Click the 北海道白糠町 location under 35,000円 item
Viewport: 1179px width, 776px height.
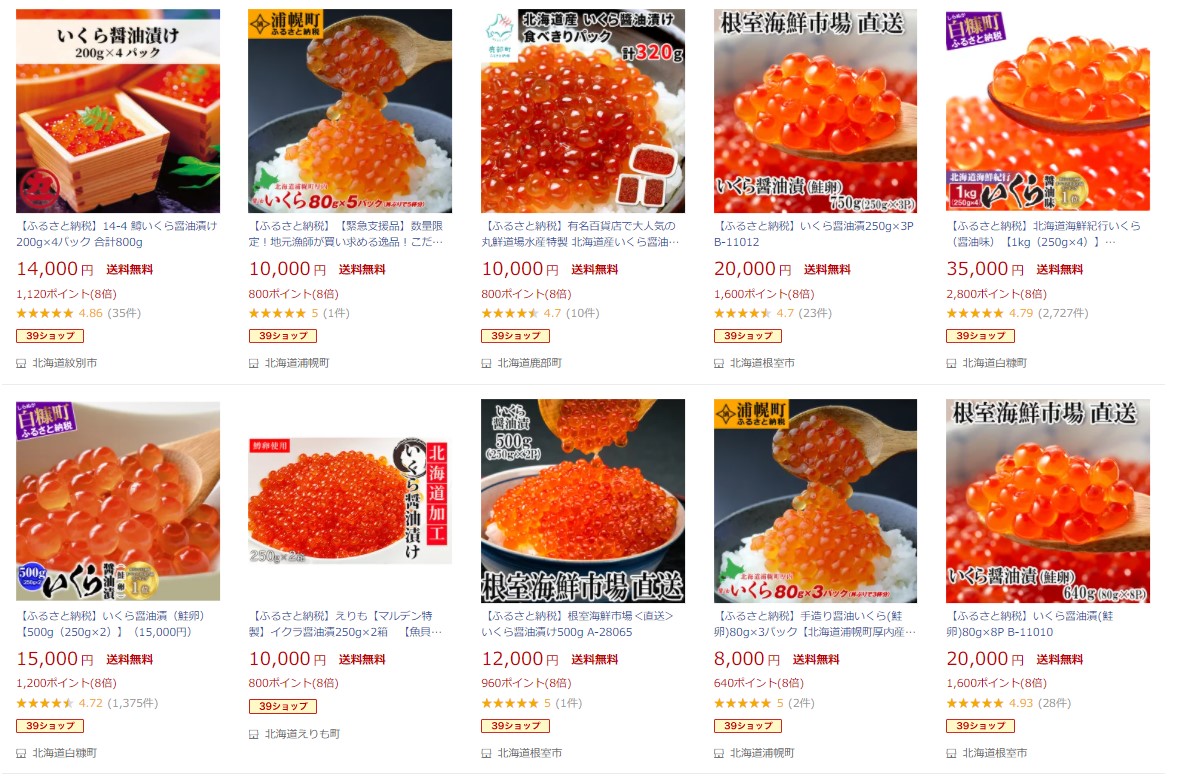tap(994, 363)
